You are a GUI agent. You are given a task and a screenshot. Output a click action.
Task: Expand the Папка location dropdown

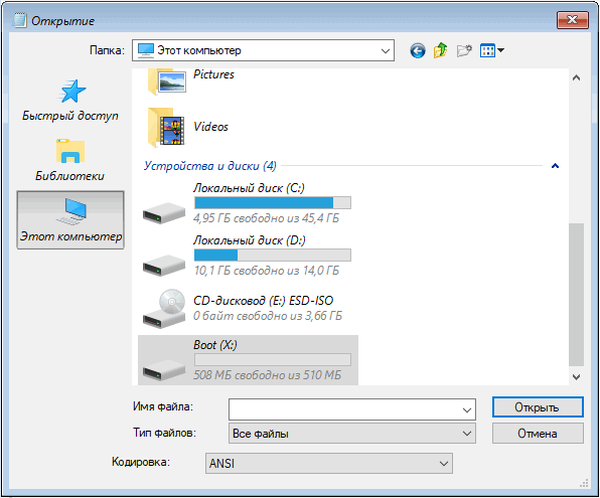click(385, 50)
